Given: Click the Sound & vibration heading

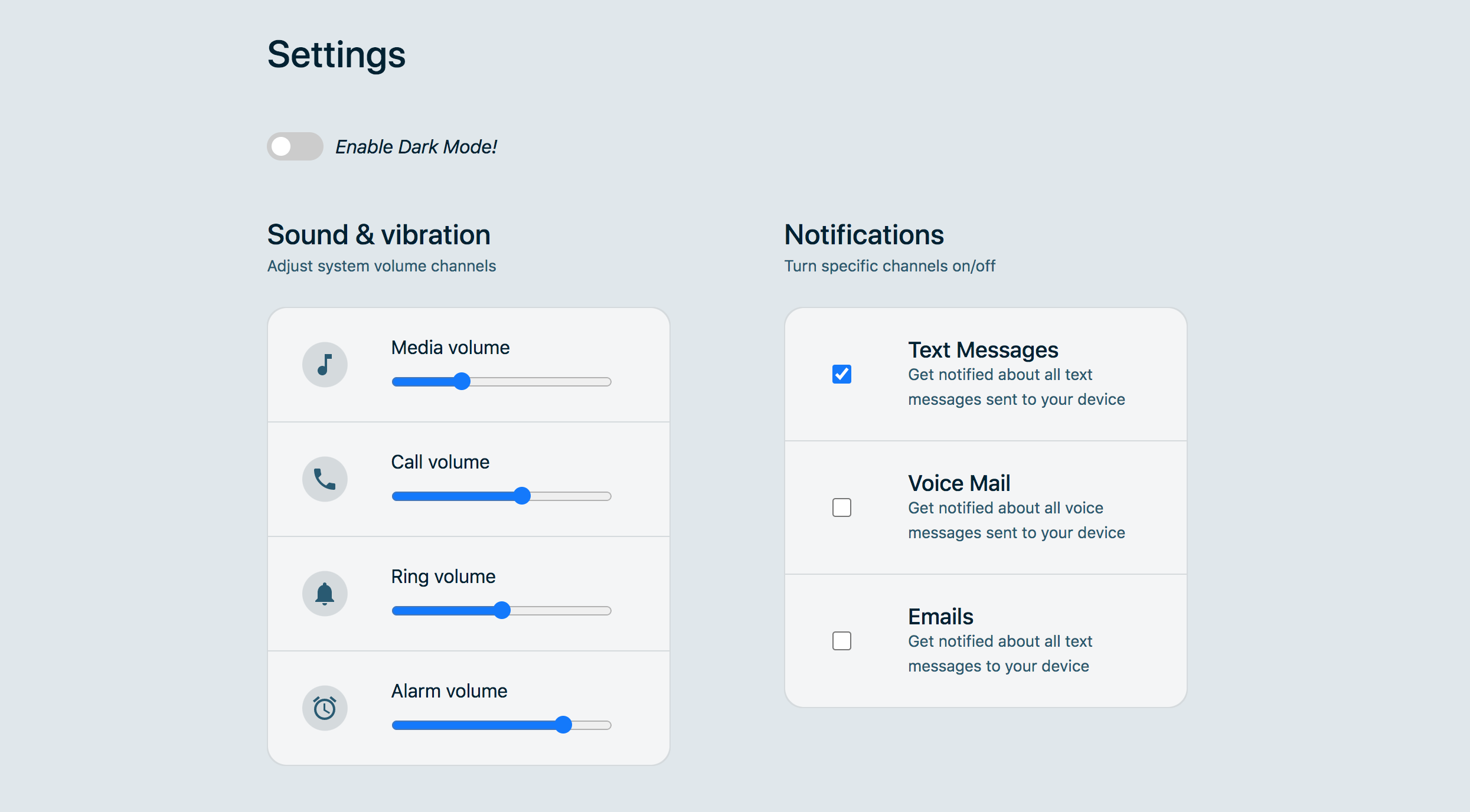Looking at the screenshot, I should (x=378, y=235).
